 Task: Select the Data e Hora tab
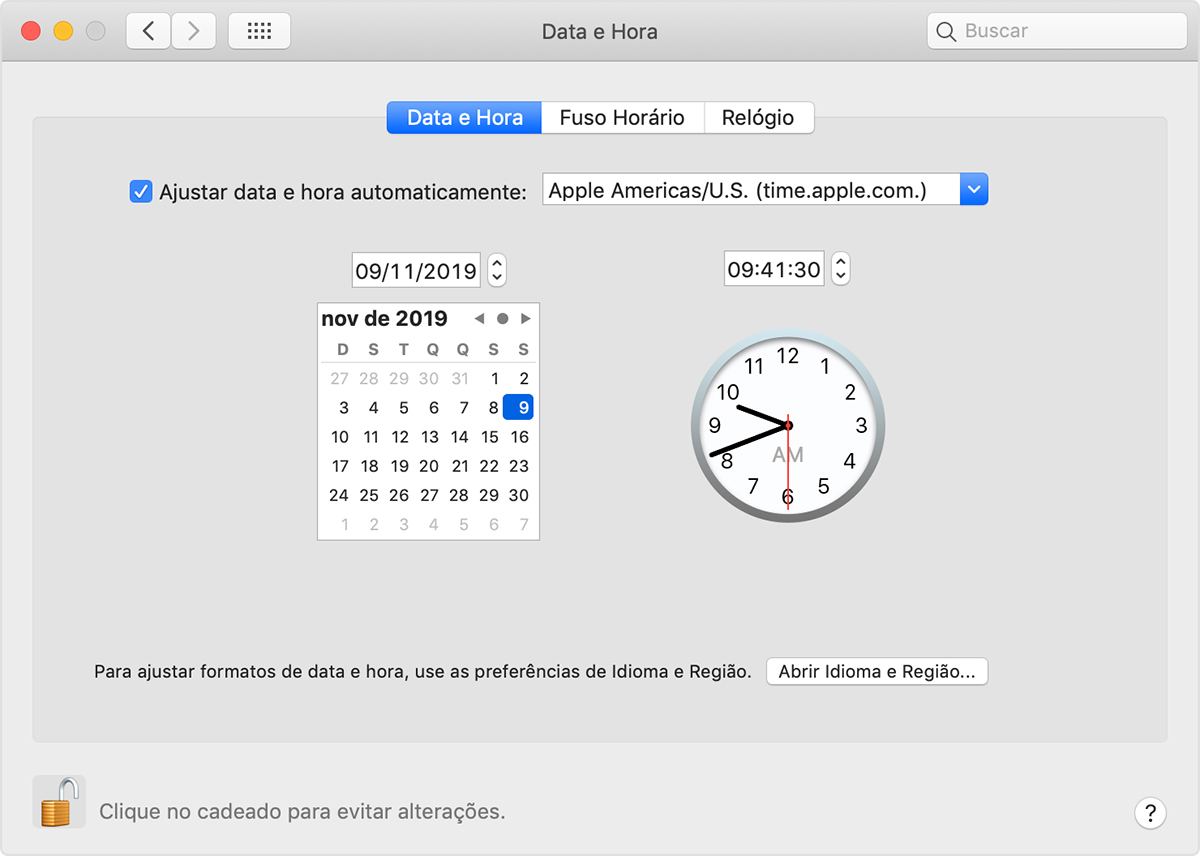(x=464, y=118)
